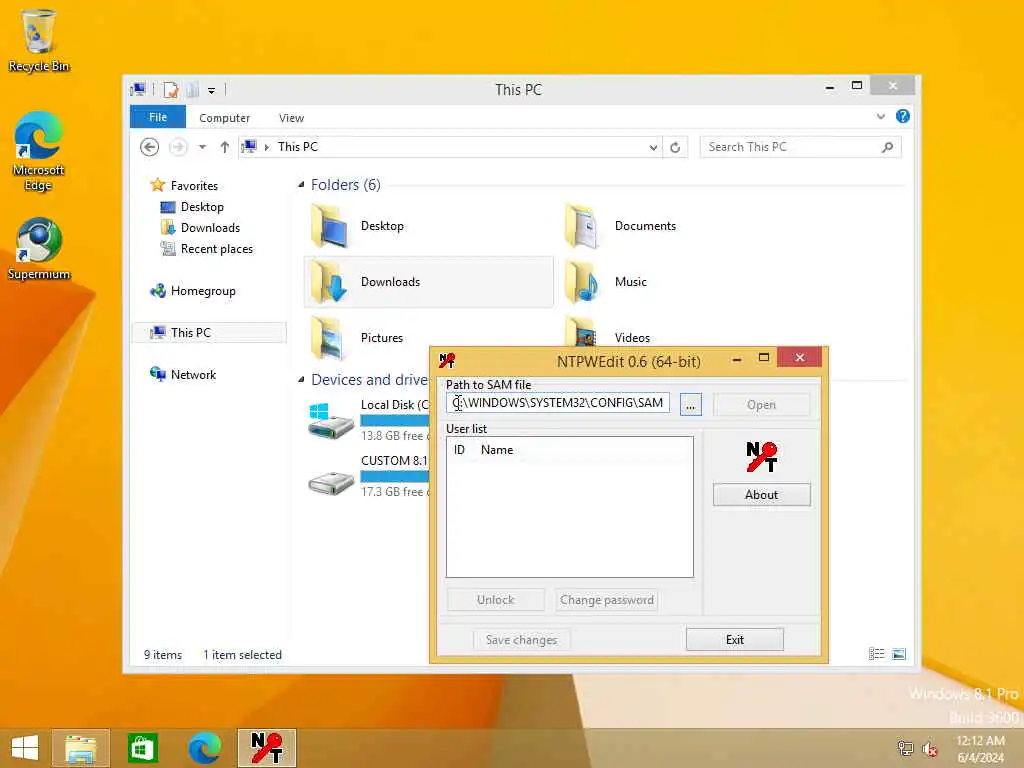Launch Microsoft Edge from the desktop shortcut

click(x=39, y=151)
